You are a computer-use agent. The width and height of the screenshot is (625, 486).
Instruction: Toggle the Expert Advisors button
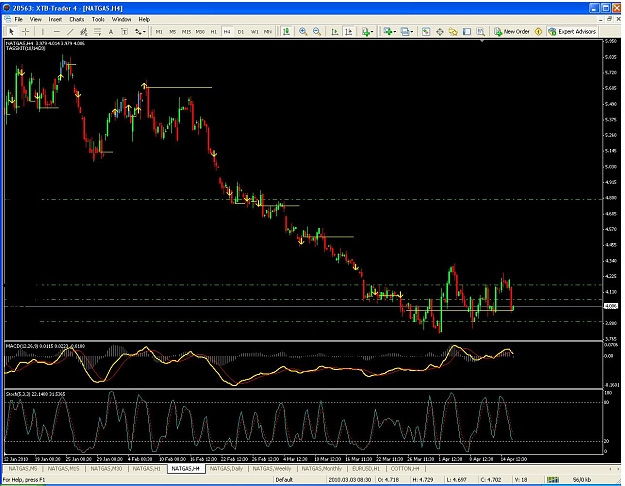tap(572, 31)
